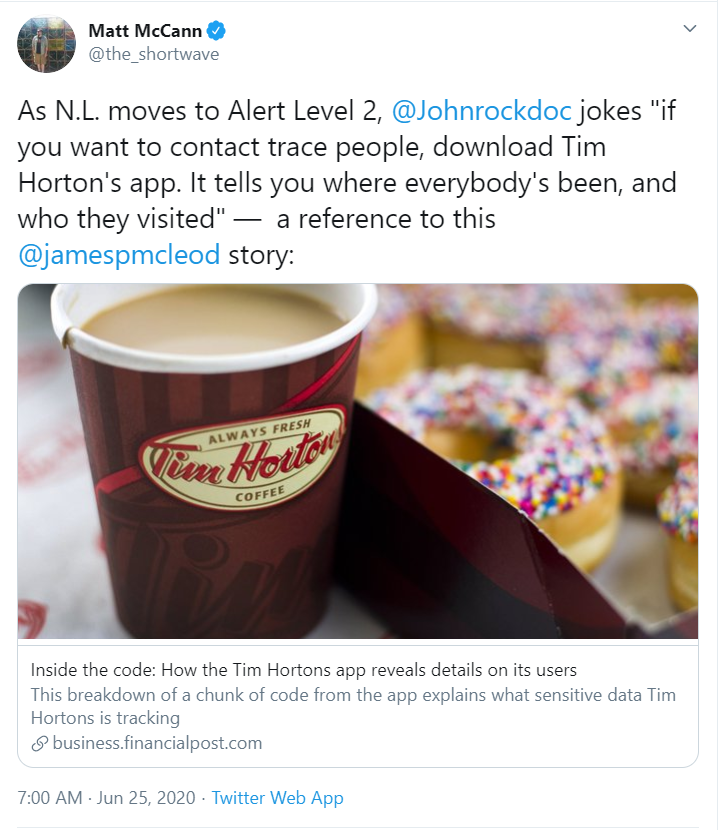Open the Twitter Web App source link

[277, 798]
